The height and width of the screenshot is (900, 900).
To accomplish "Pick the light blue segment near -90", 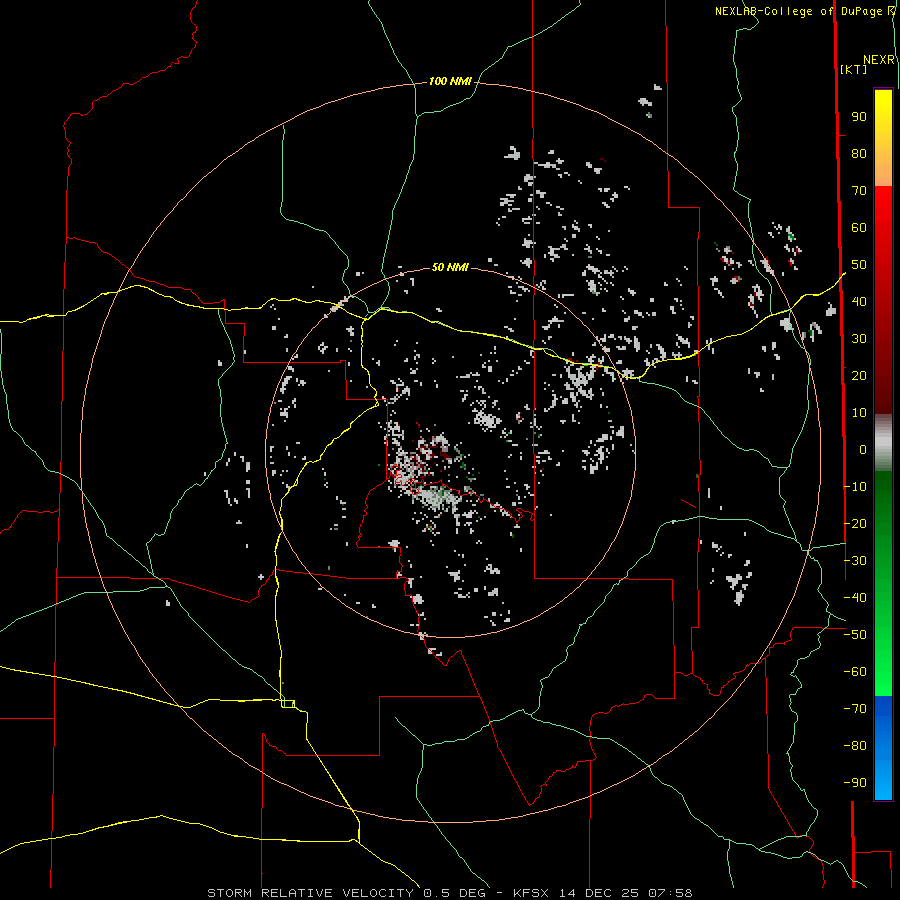I will (883, 781).
